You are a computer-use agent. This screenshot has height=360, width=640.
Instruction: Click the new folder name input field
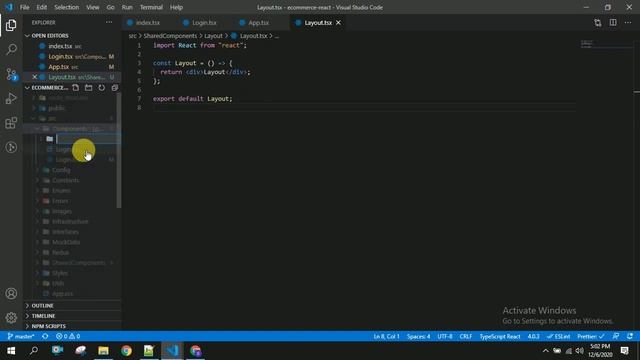pos(88,139)
